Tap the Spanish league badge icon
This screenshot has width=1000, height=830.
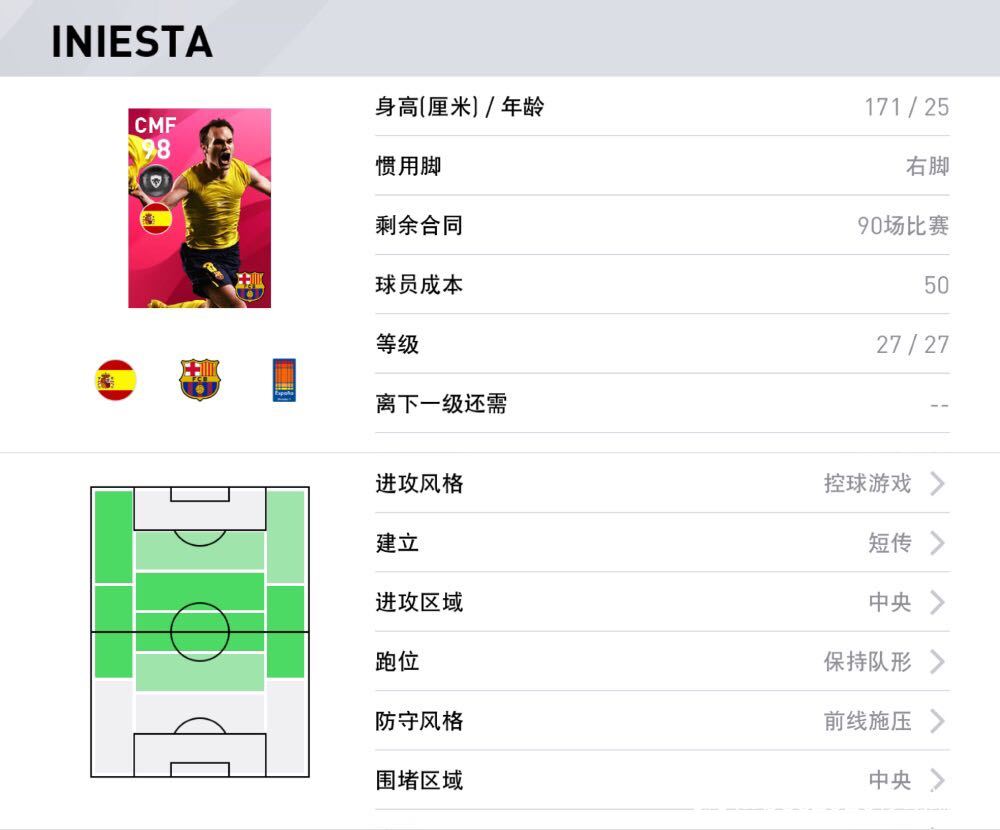(x=284, y=380)
